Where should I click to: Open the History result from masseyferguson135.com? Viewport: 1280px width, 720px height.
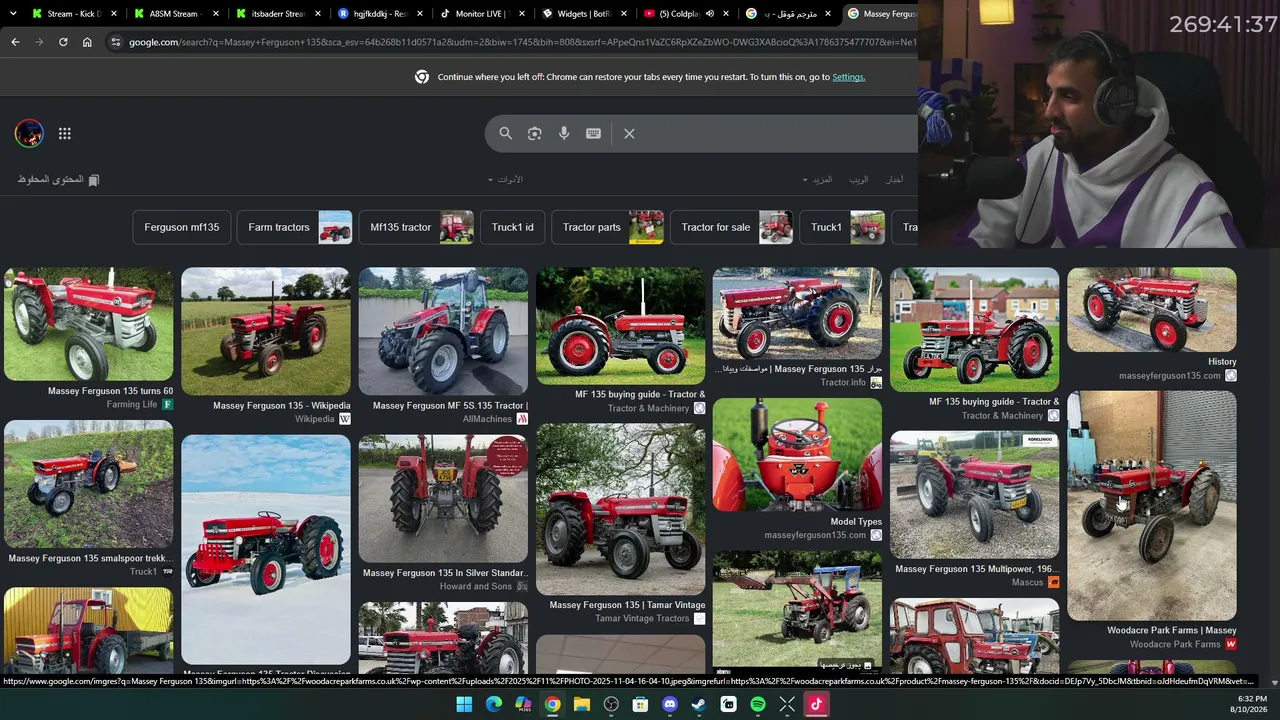(1222, 362)
